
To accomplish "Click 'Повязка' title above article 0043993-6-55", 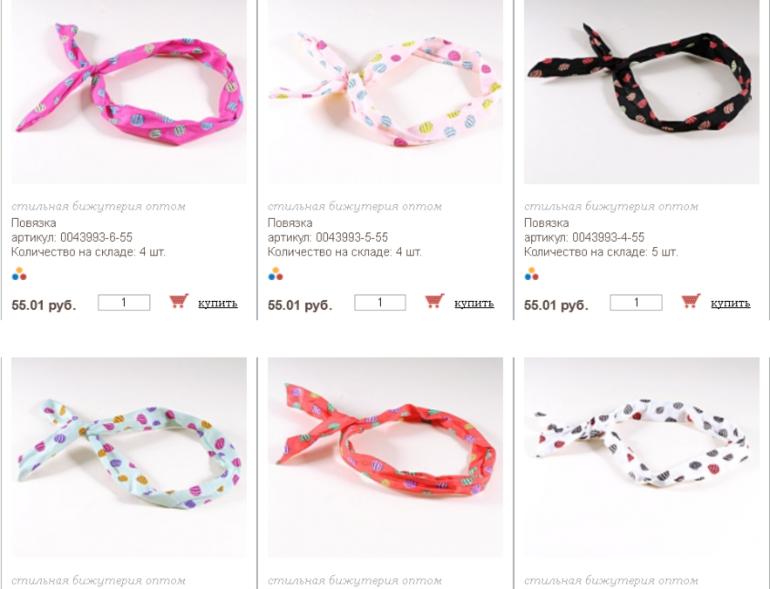I will click(34, 223).
